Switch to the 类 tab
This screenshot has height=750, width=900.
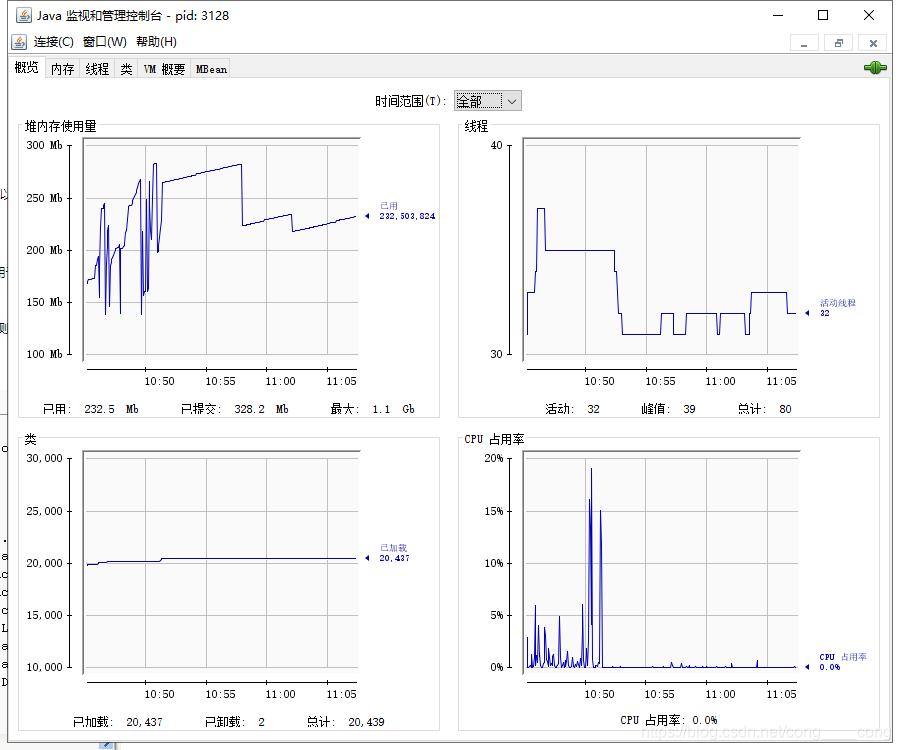126,69
